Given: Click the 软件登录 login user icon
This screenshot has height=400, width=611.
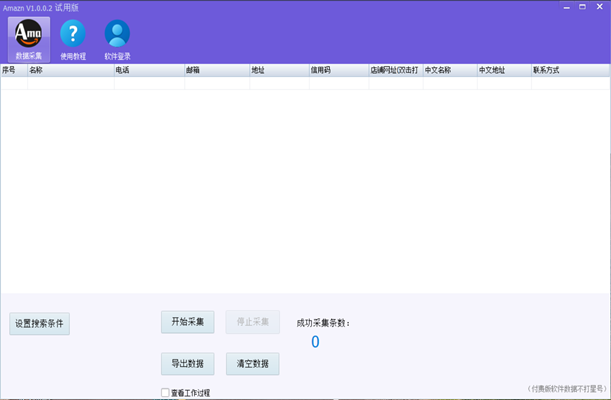Looking at the screenshot, I should 117,37.
